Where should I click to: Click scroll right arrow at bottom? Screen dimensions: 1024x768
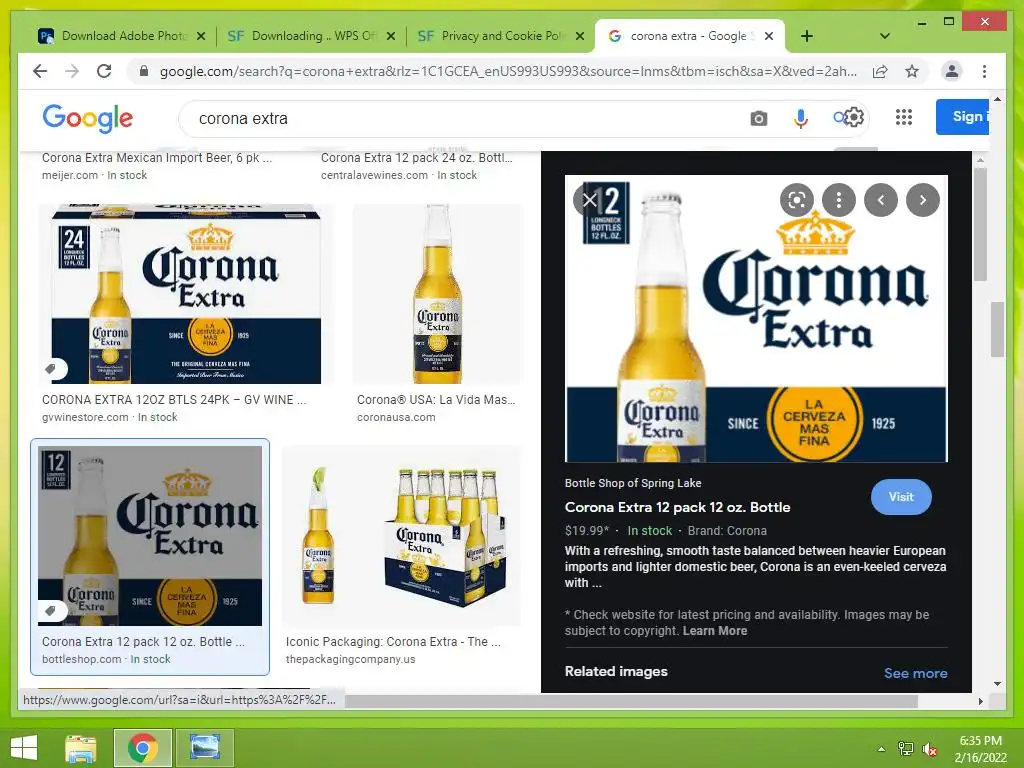(980, 701)
